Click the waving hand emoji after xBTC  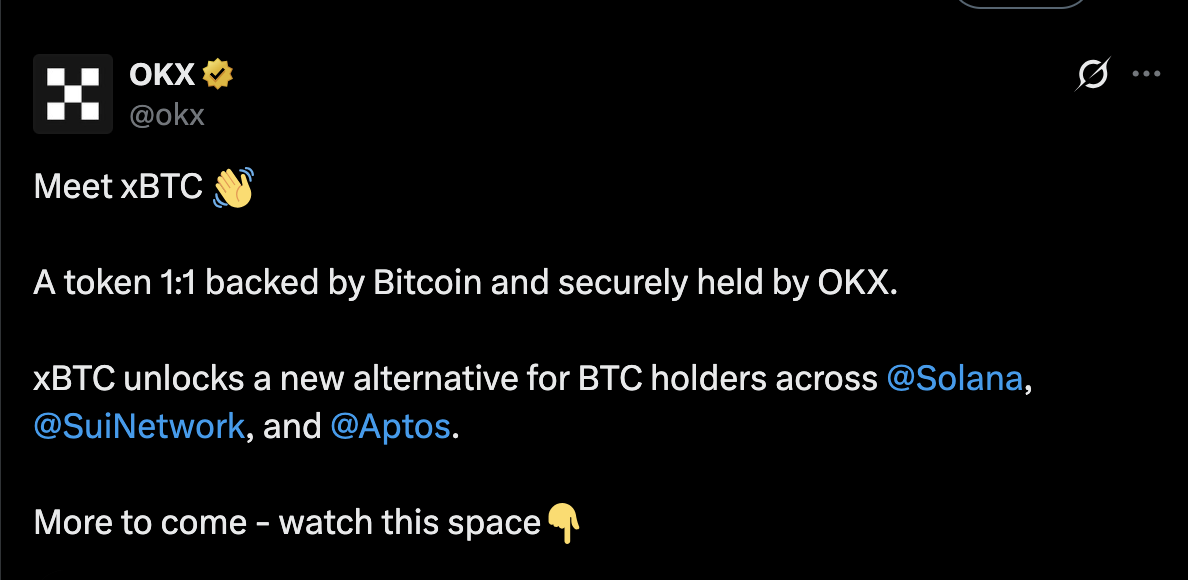[x=234, y=187]
